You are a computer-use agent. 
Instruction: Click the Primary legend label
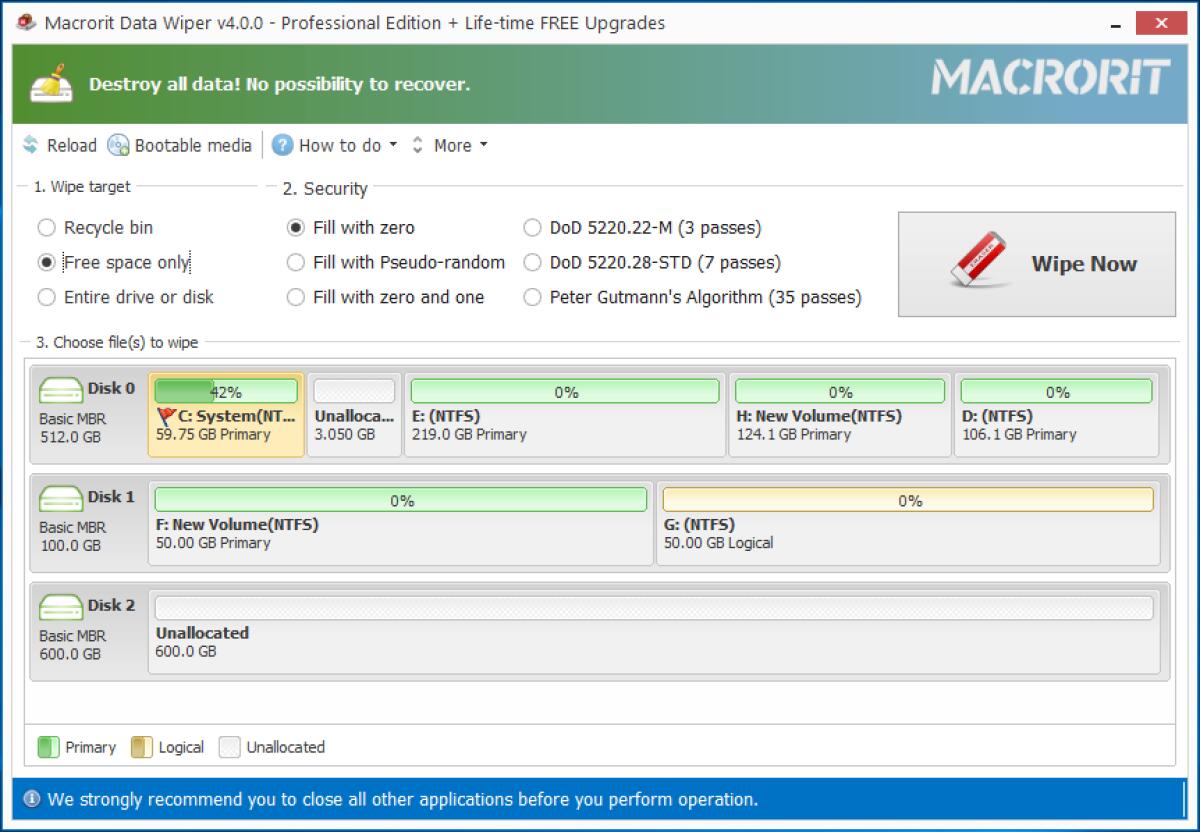click(x=90, y=747)
